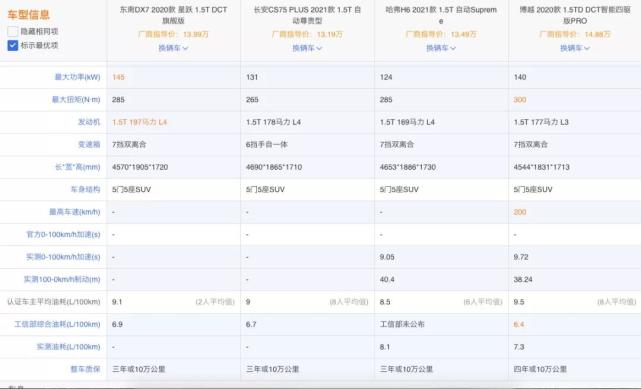641x389 pixels.
Task: Click the 认证车主平均油耗 row label
Action: point(54,302)
